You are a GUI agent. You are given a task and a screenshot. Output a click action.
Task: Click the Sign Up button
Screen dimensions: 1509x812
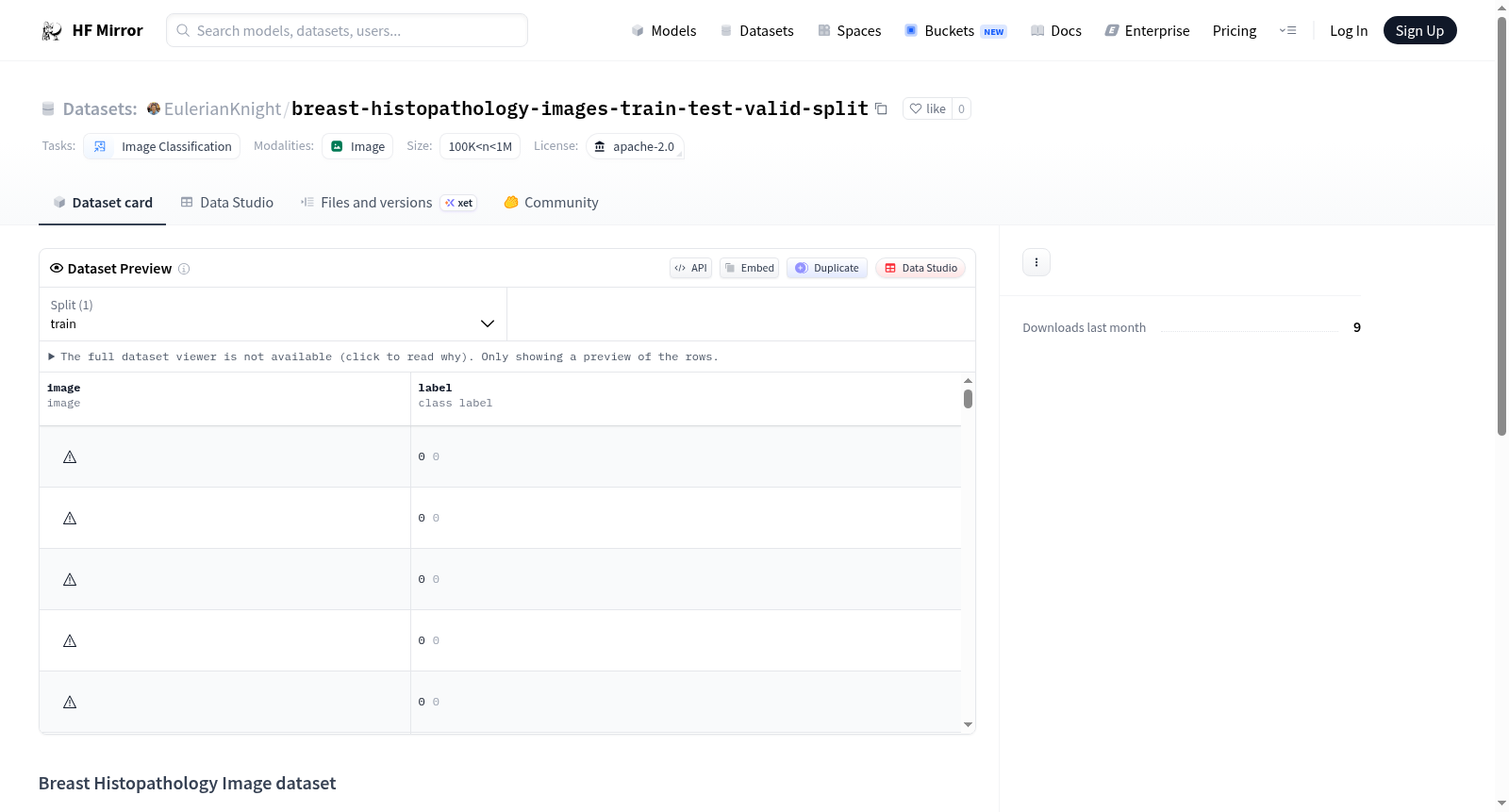coord(1419,30)
